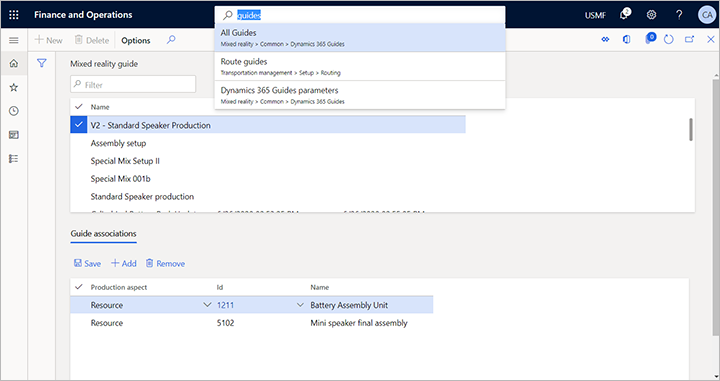The height and width of the screenshot is (381, 720).
Task: Select Standard Speaker production guide row
Action: pyautogui.click(x=268, y=196)
